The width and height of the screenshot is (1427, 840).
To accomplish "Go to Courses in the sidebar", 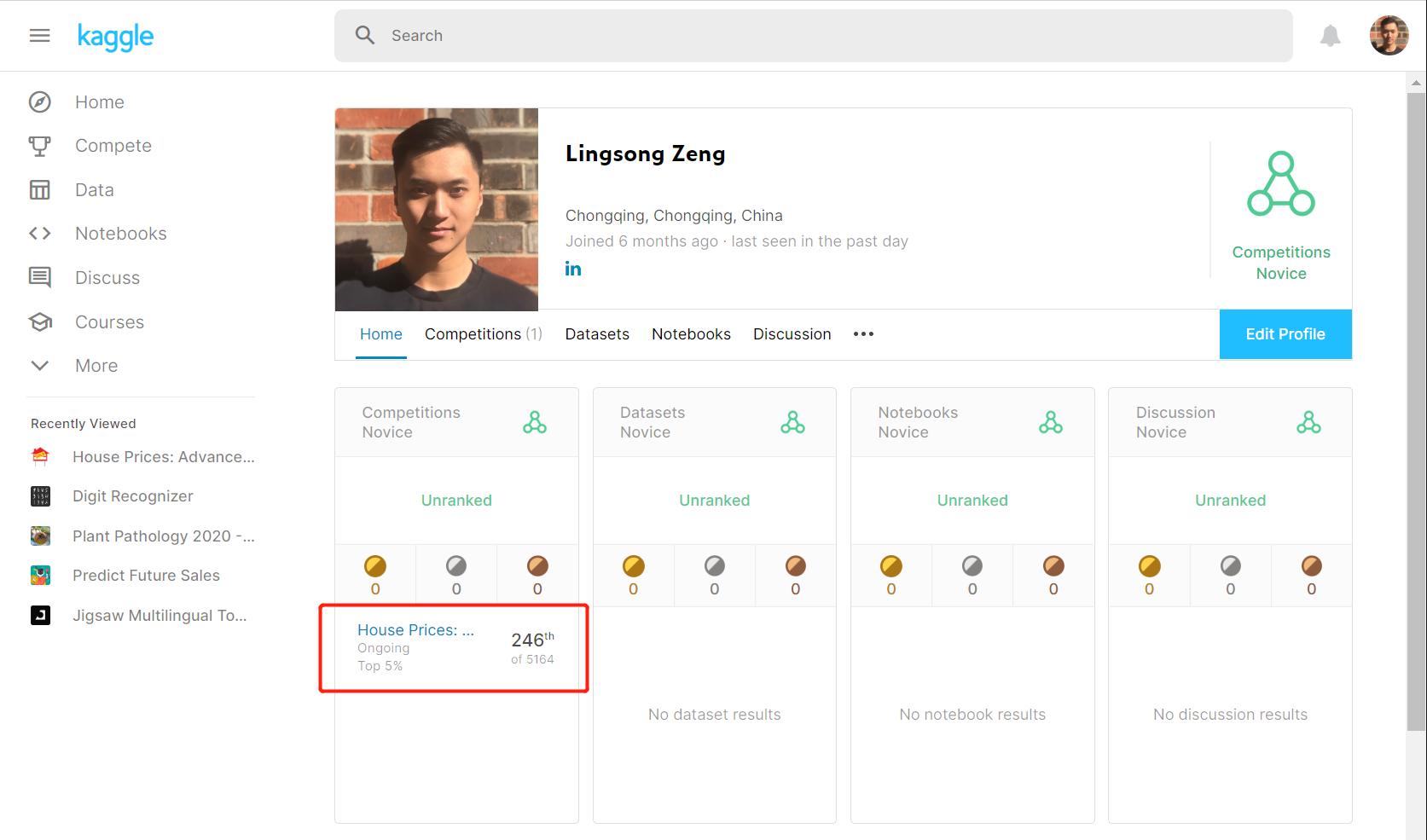I will pyautogui.click(x=110, y=322).
